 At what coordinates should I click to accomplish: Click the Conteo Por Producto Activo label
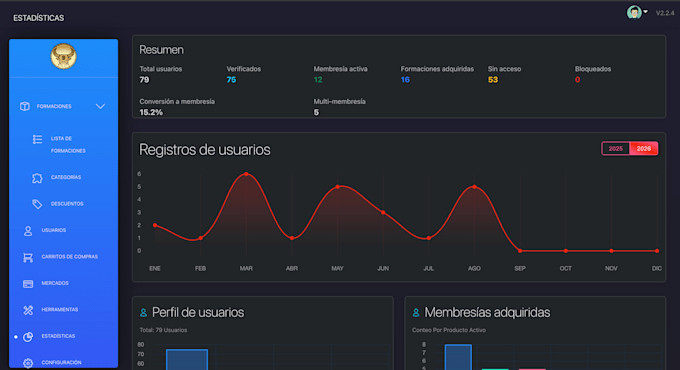pos(449,330)
